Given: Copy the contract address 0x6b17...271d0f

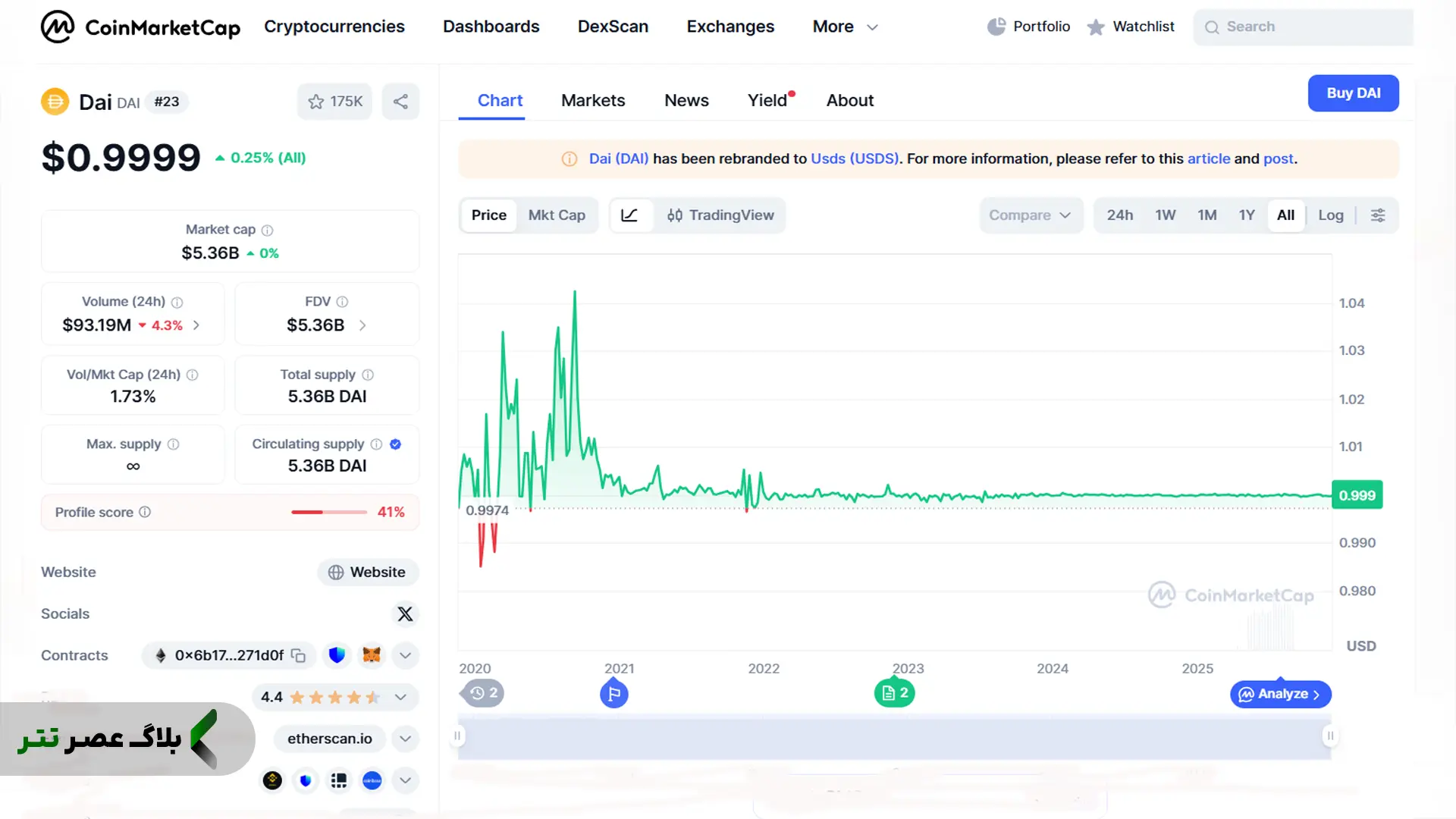Looking at the screenshot, I should (x=299, y=655).
